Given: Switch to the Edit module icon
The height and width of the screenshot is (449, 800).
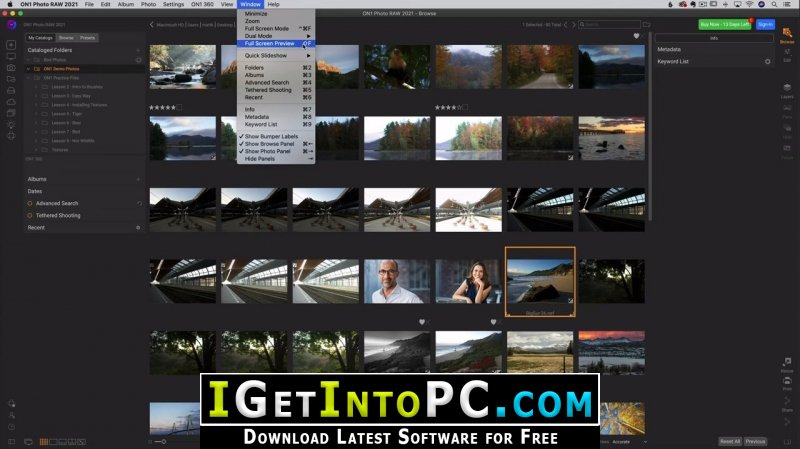Looking at the screenshot, I should coord(787,55).
